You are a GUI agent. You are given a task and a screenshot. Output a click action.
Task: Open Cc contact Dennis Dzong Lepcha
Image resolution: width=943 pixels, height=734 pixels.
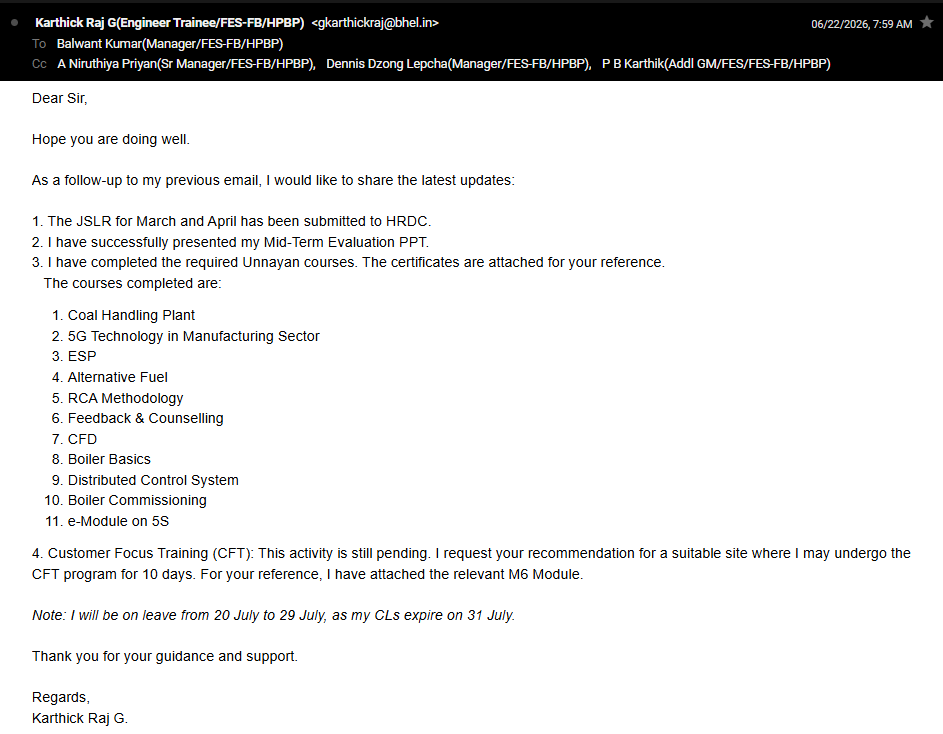(459, 64)
